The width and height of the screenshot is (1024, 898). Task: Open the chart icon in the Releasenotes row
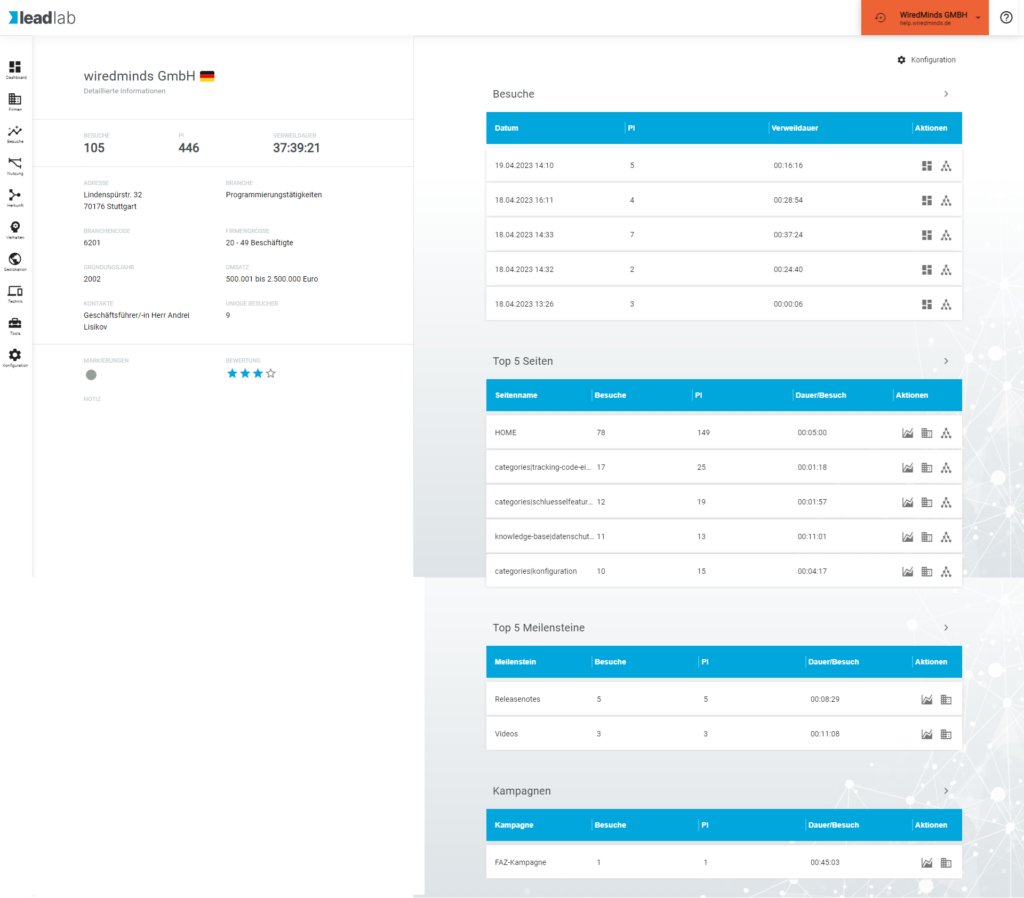927,699
